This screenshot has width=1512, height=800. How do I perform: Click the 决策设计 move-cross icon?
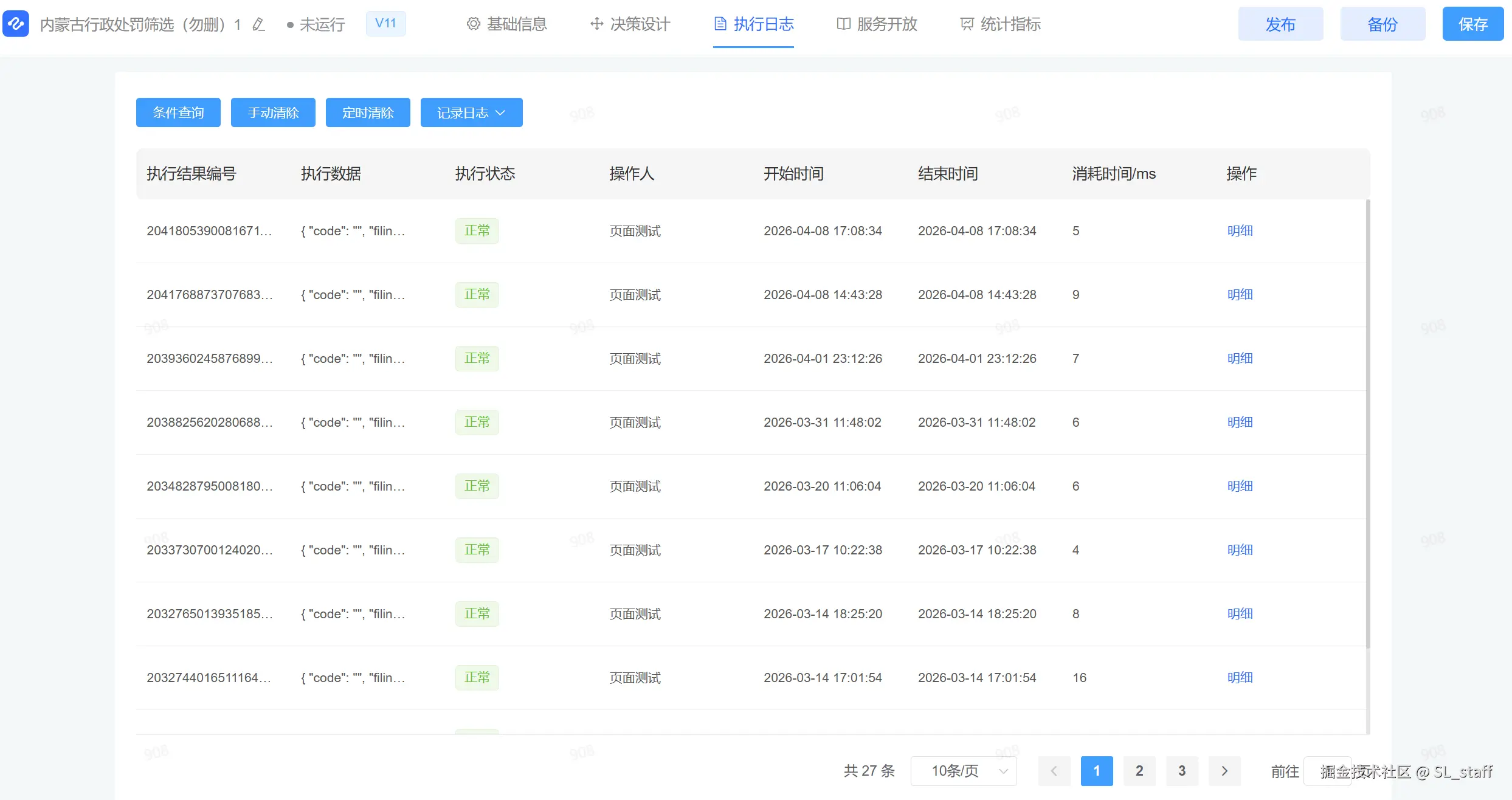pyautogui.click(x=596, y=24)
